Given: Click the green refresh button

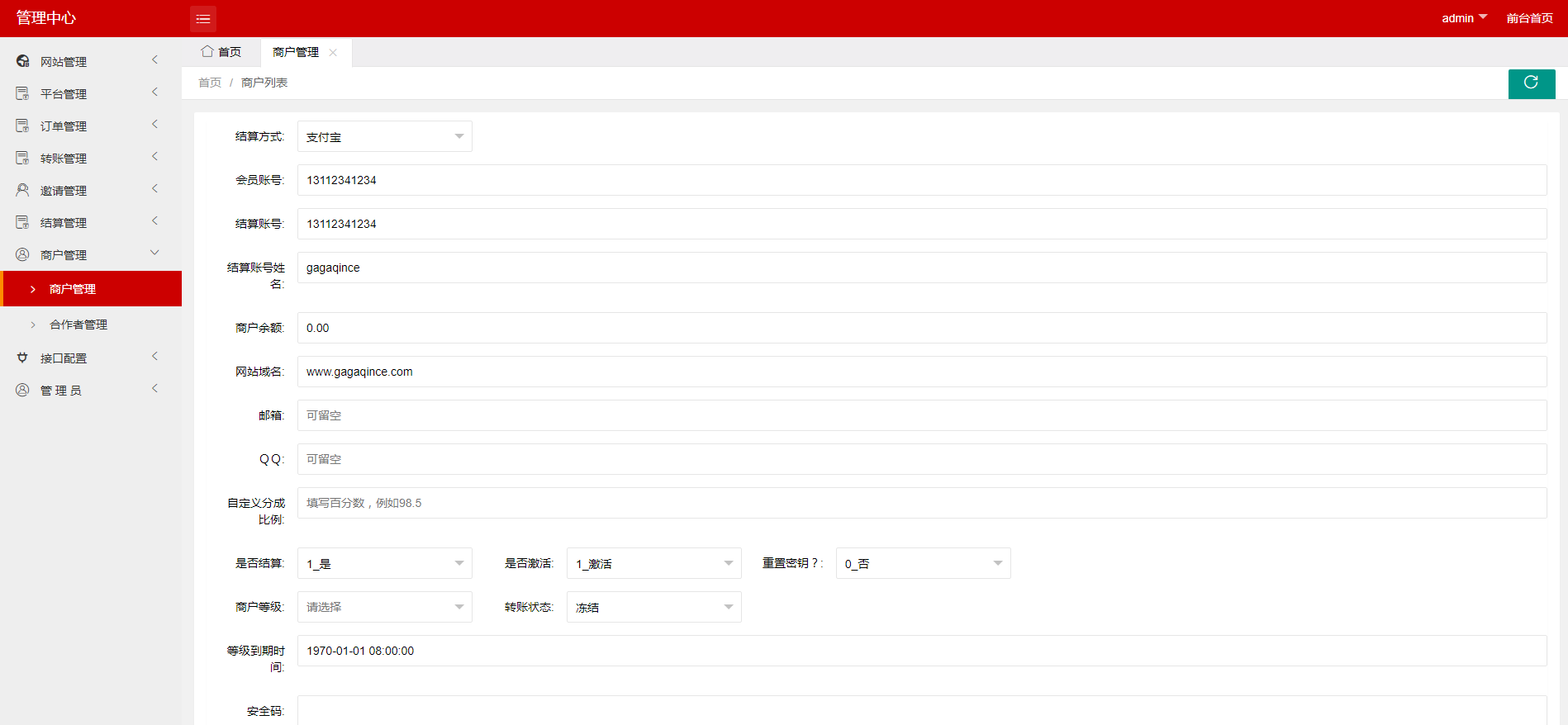Looking at the screenshot, I should point(1531,83).
